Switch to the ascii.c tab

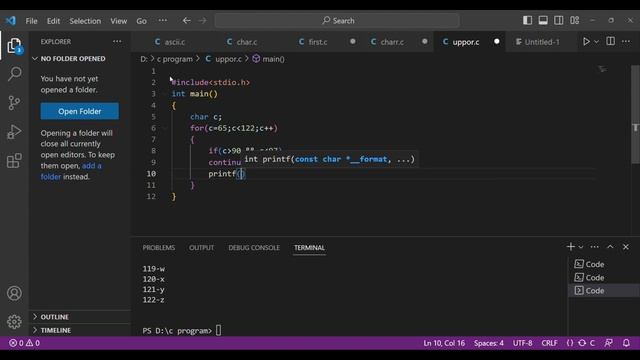[x=170, y=42]
